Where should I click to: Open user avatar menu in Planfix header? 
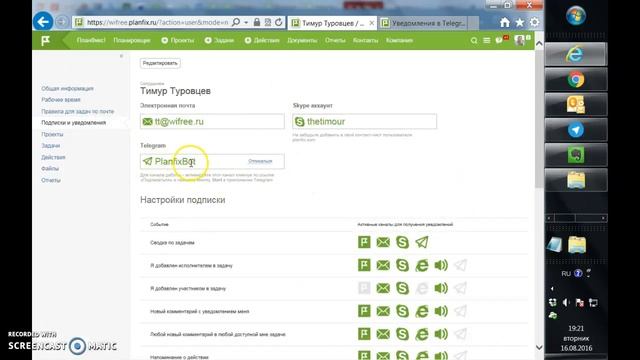pyautogui.click(x=521, y=40)
